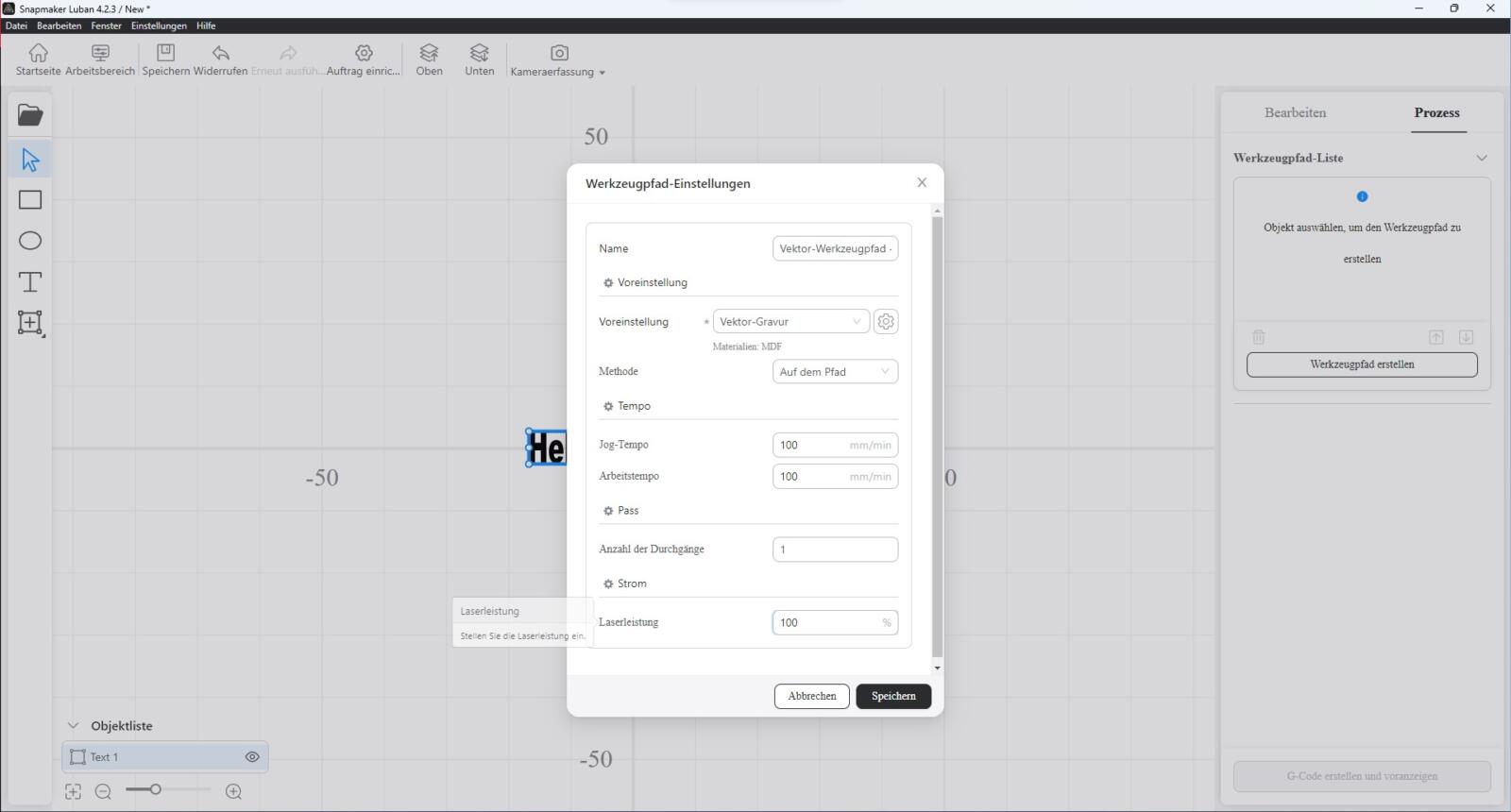Open the file folder icon in left sidebar

tap(30, 115)
